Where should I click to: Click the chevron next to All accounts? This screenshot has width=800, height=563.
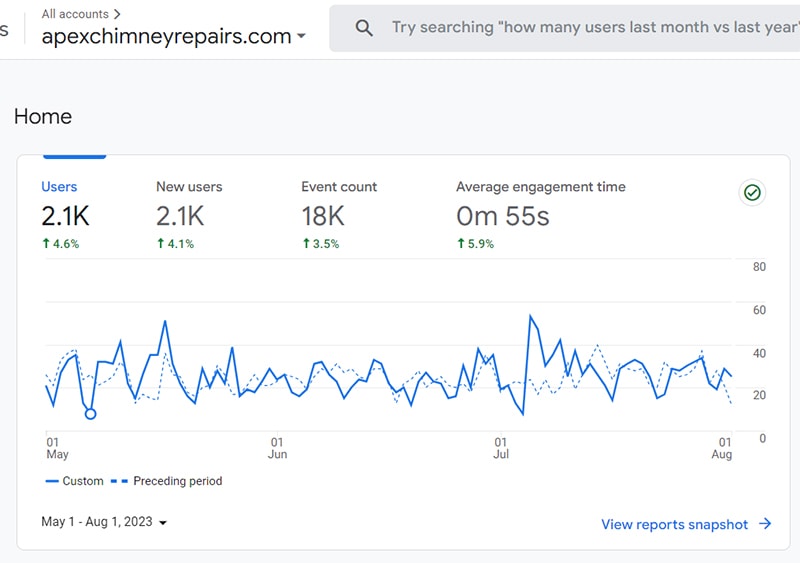click(118, 14)
